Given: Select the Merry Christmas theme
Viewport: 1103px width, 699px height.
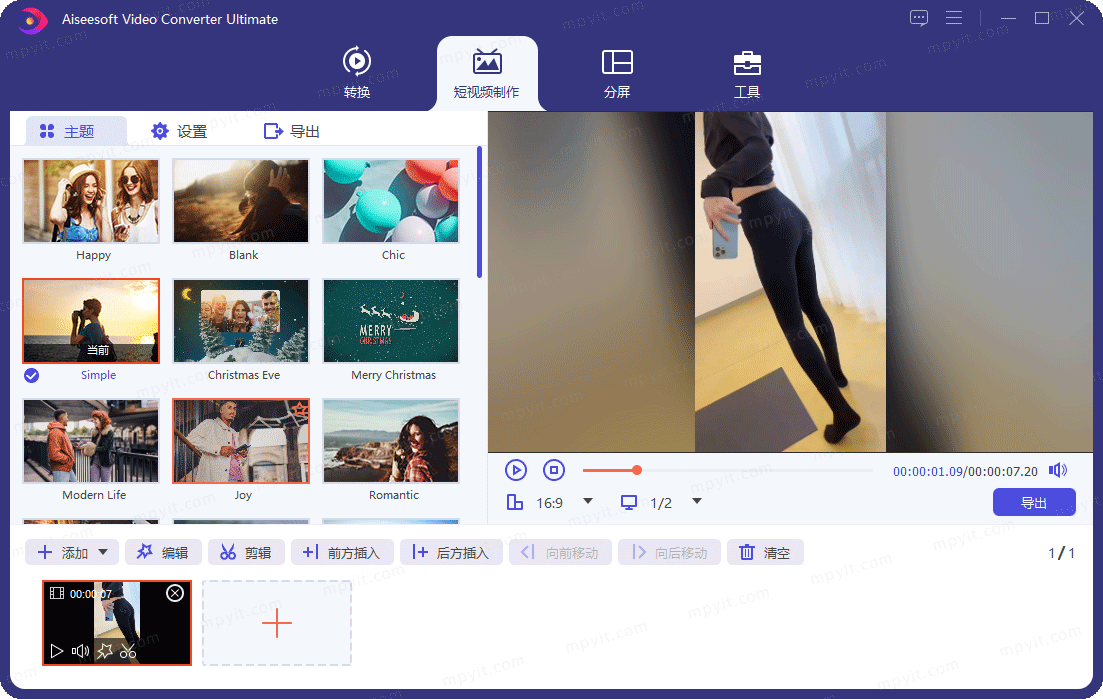Looking at the screenshot, I should pyautogui.click(x=391, y=321).
